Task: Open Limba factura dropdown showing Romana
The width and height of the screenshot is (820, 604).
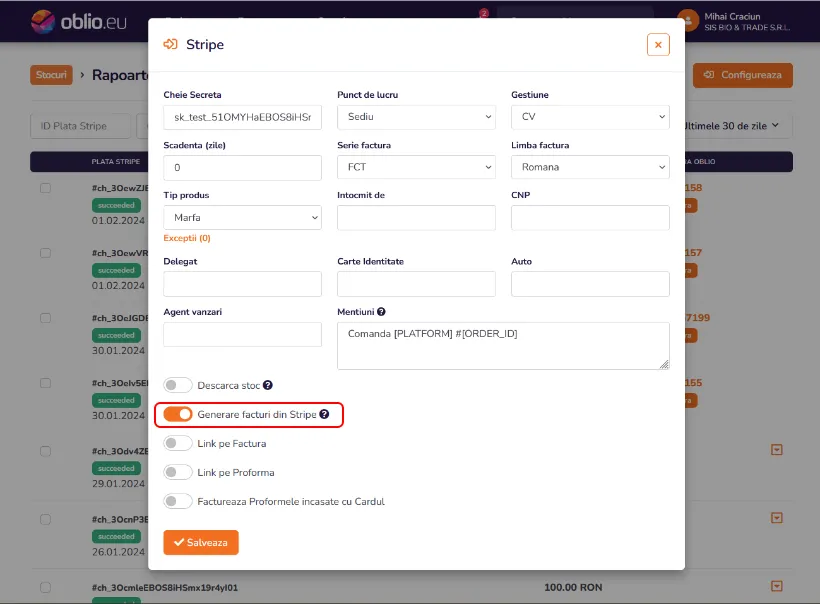Action: (590, 167)
